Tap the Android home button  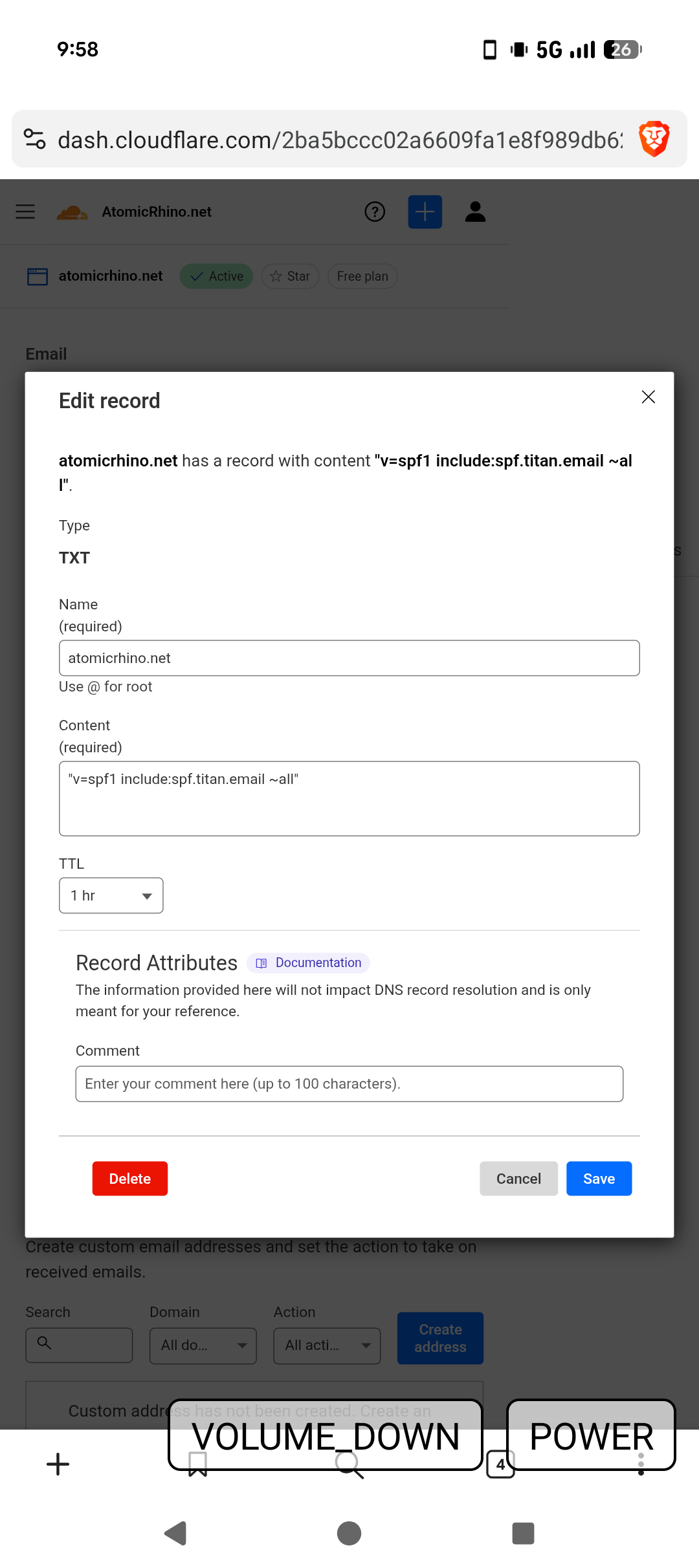pyautogui.click(x=349, y=1532)
